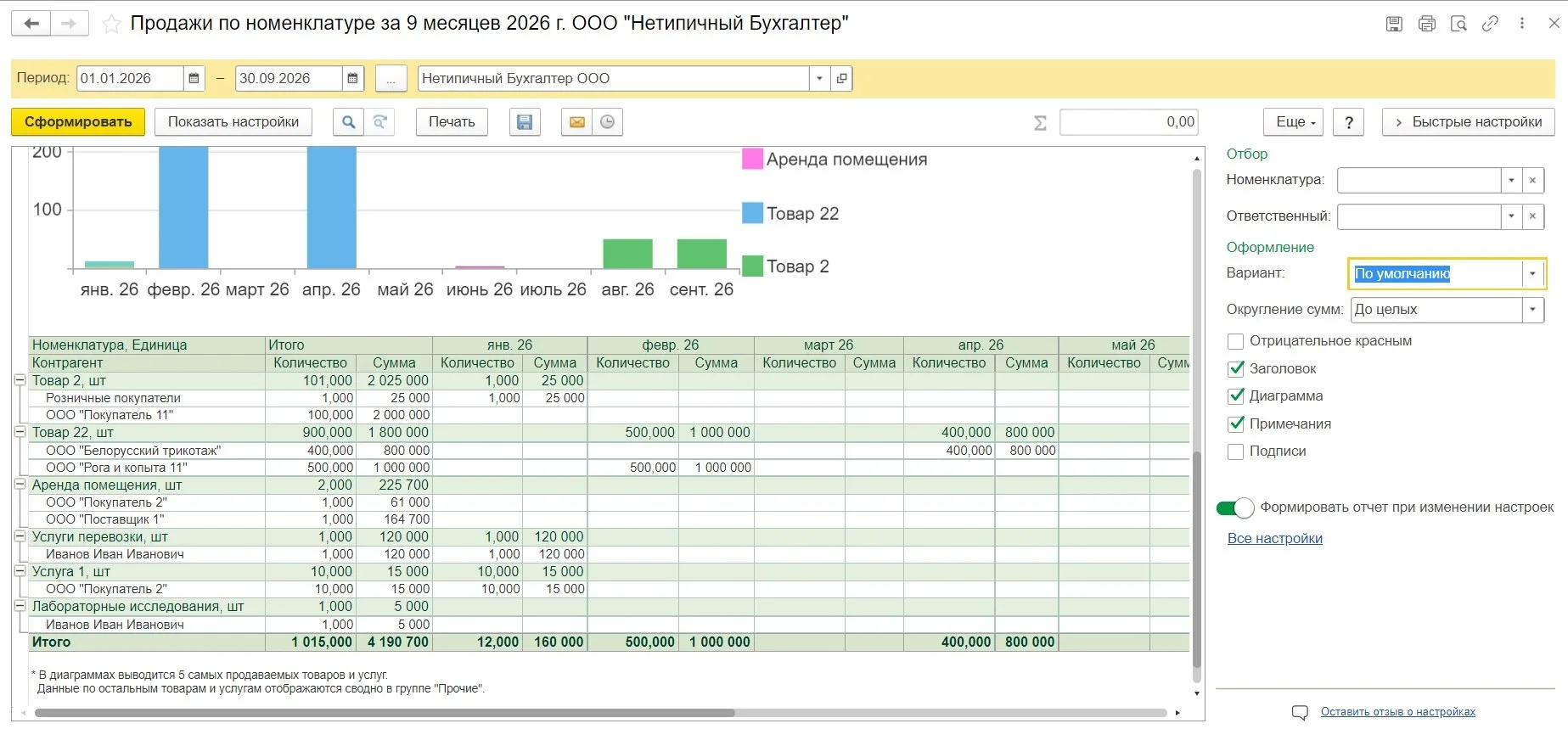Add report to favorites star

[x=111, y=24]
